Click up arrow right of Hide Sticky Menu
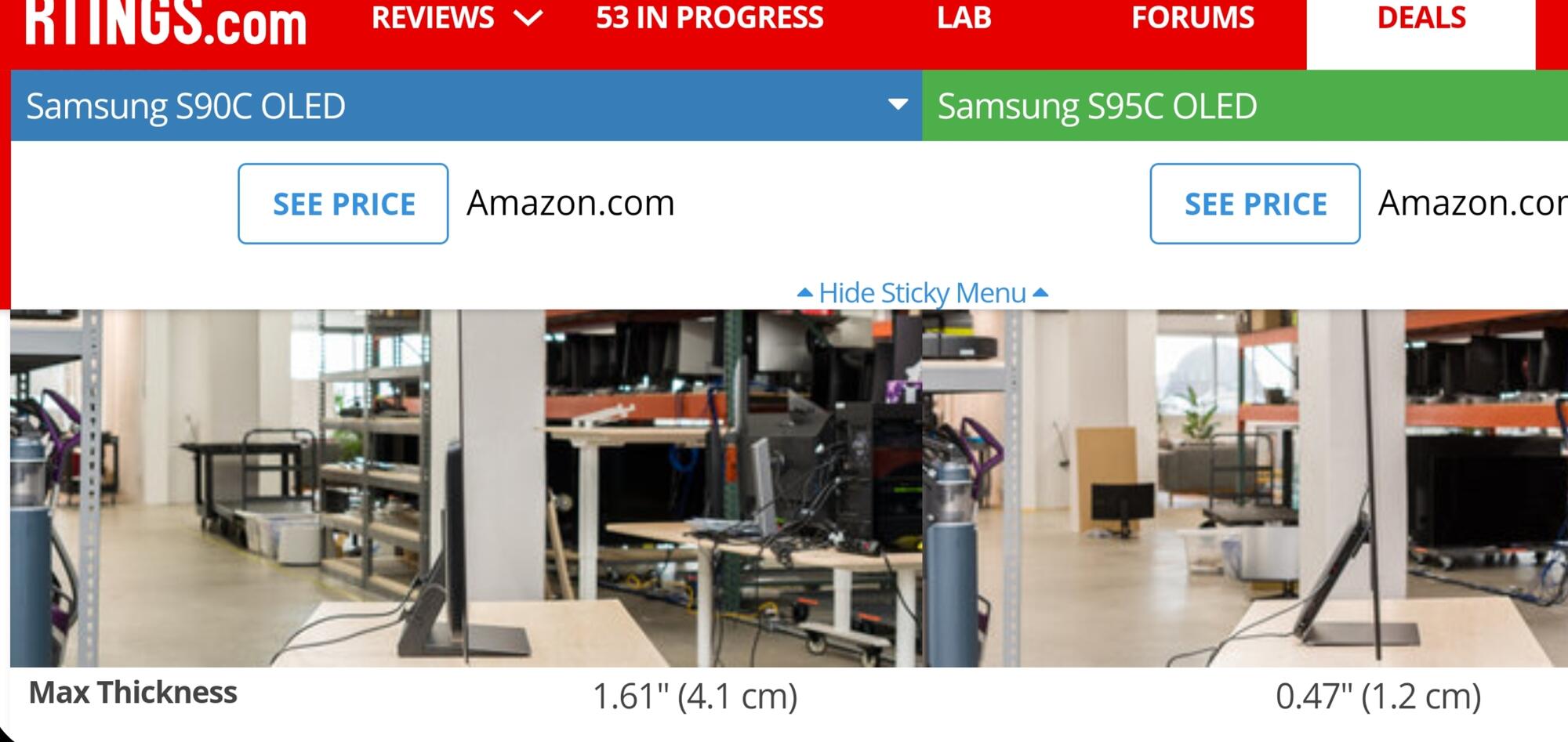The image size is (1568, 742). point(1040,292)
